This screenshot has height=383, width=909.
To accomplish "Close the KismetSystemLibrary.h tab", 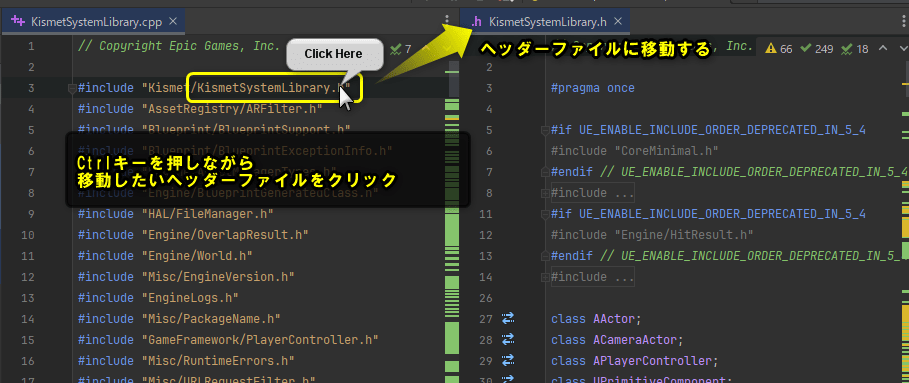I will pyautogui.click(x=618, y=22).
